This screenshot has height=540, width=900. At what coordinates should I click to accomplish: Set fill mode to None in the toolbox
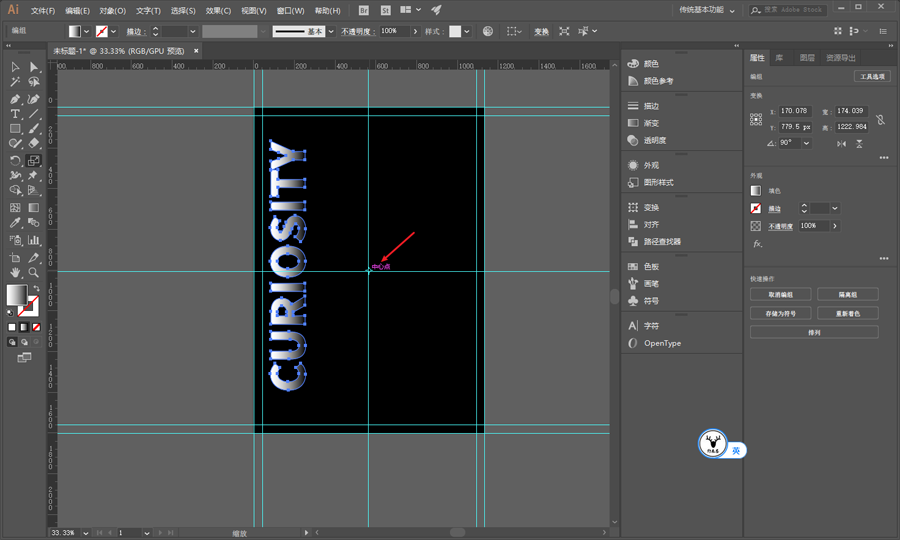[37, 327]
